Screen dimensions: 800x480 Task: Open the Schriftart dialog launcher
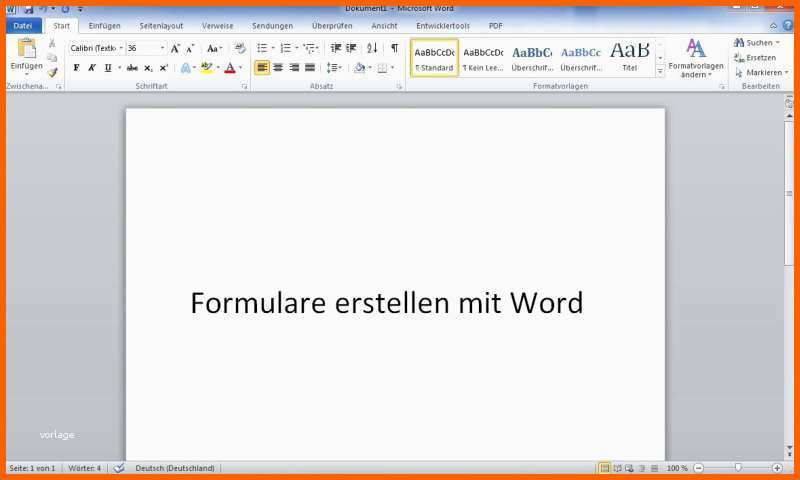click(x=244, y=87)
